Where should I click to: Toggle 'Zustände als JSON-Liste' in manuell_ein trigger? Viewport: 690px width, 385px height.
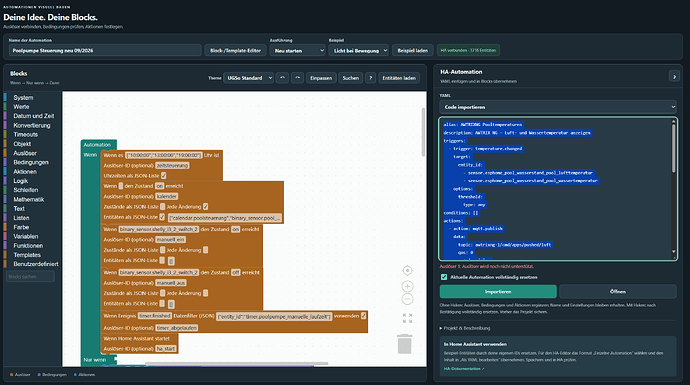162,250
